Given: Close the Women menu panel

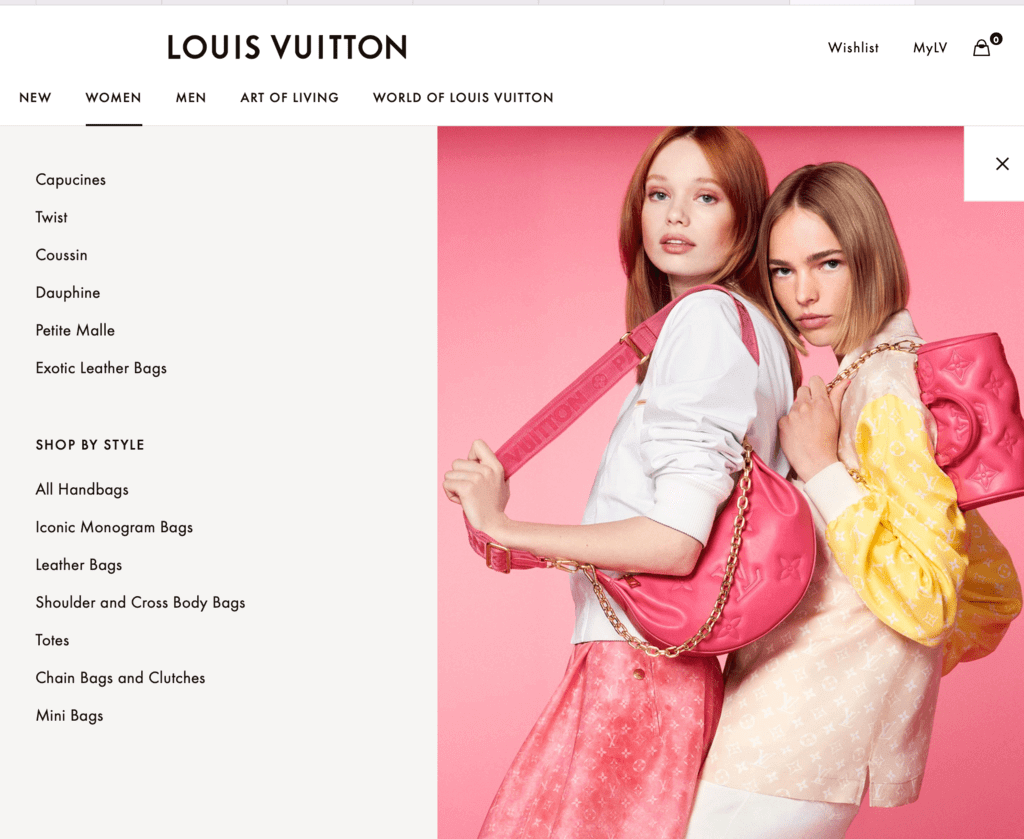Looking at the screenshot, I should click(x=1002, y=164).
